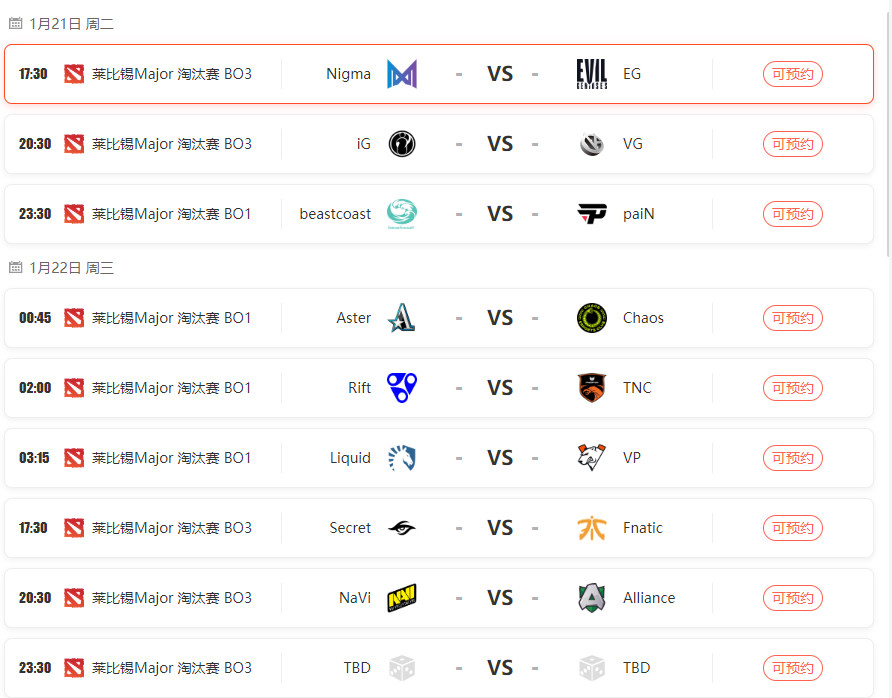Screen dimensions: 892x698
Task: Click the Team Secret team logo
Action: (x=403, y=527)
